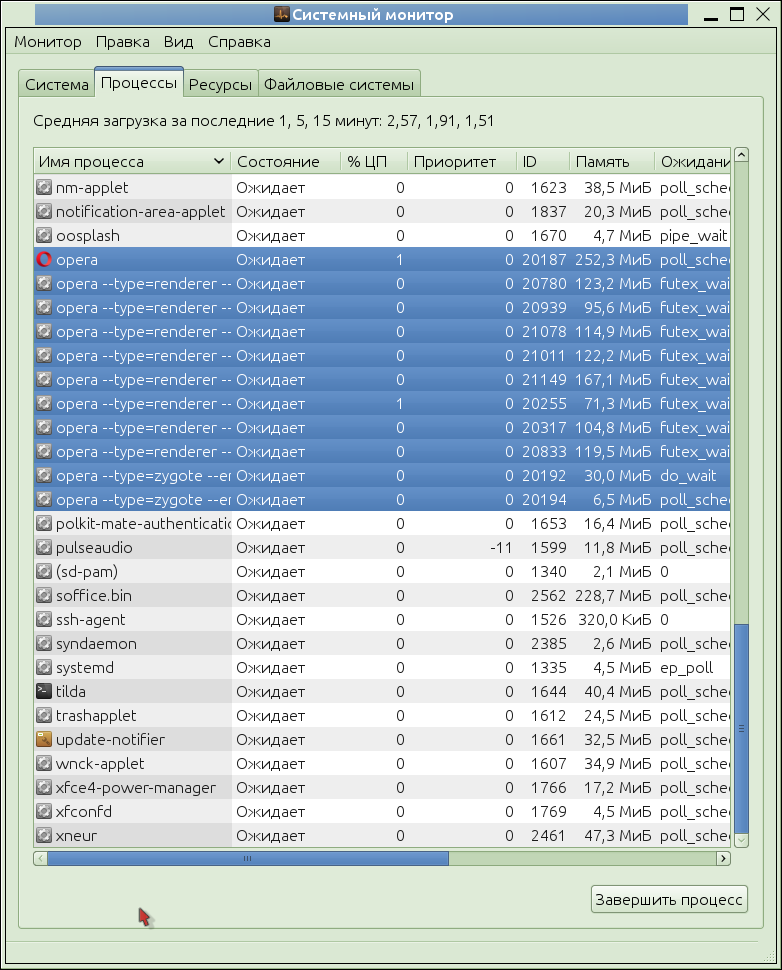Viewport: 782px width, 970px height.
Task: Click the update-notifier package icon
Action: tap(44, 739)
